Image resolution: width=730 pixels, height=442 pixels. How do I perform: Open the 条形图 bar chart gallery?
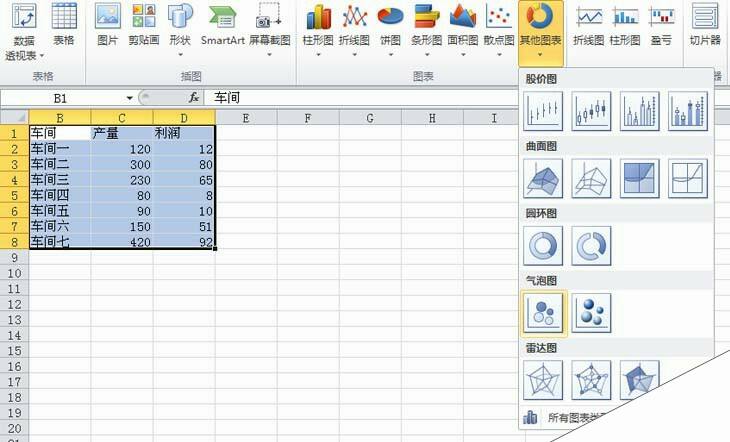[x=426, y=29]
